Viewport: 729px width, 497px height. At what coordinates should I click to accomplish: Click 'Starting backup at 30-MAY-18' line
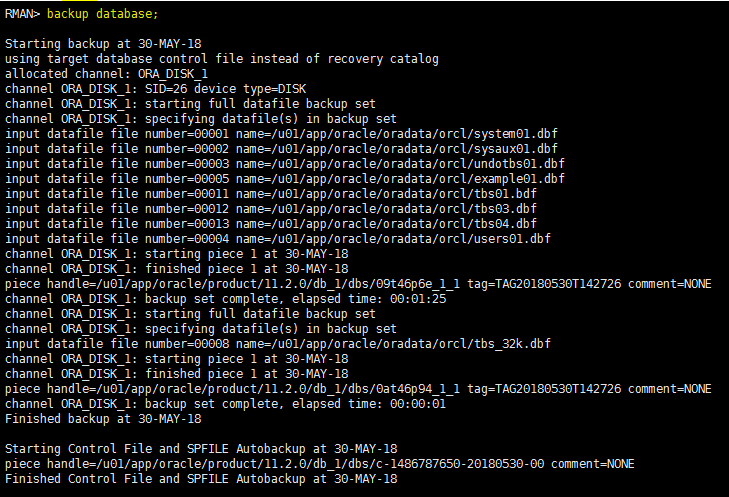103,44
